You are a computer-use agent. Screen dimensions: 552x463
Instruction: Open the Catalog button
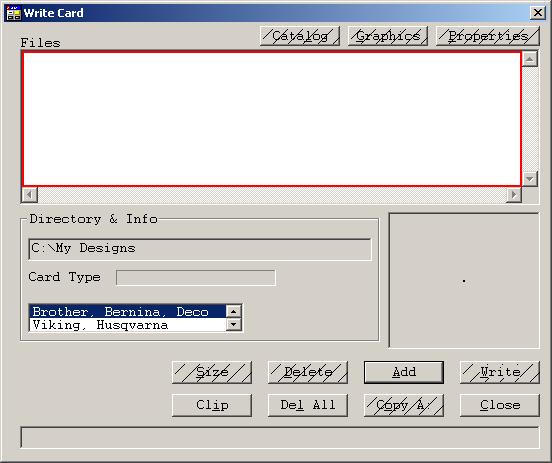pos(300,36)
